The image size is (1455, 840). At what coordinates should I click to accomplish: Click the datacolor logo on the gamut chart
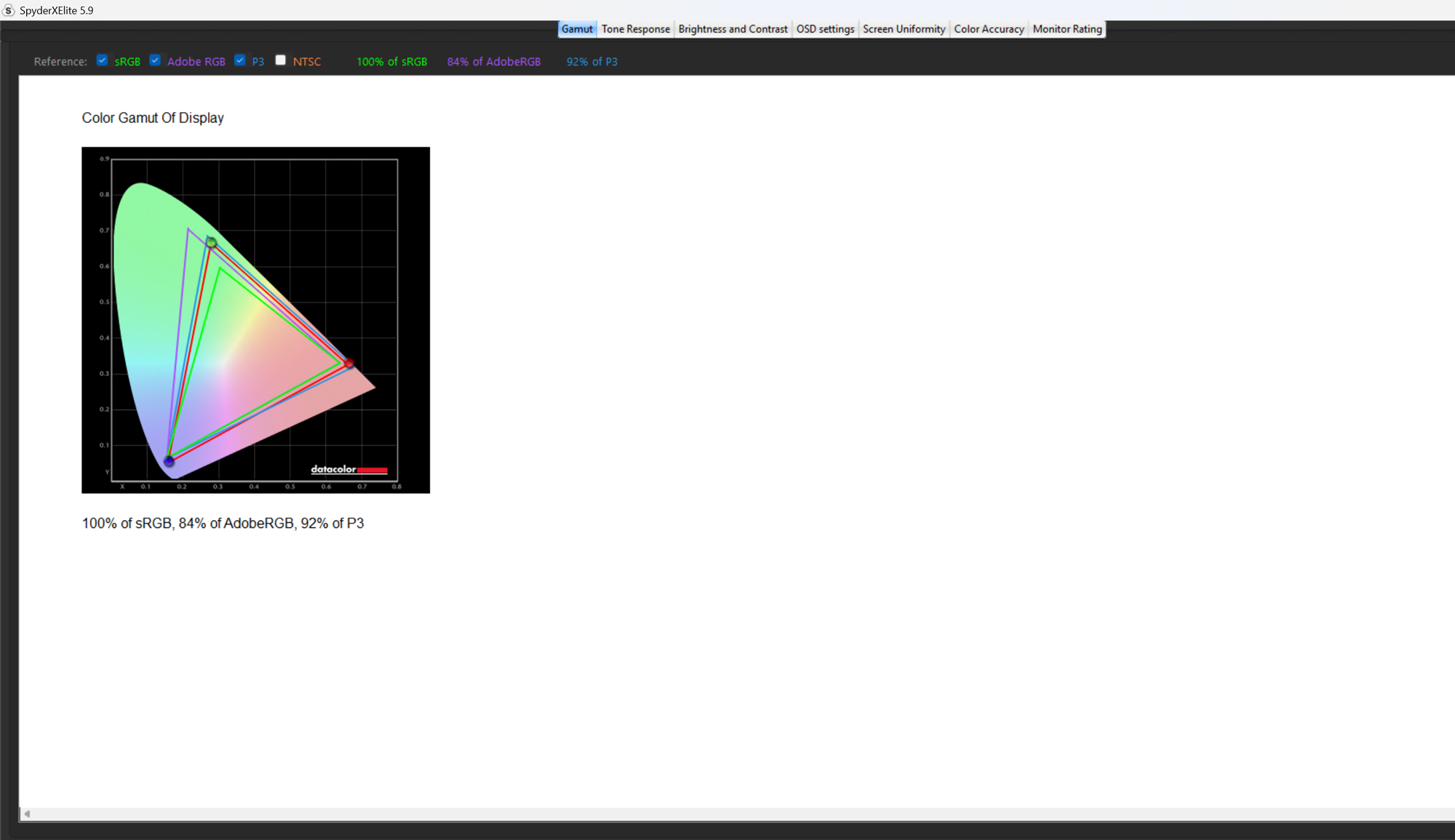pos(348,470)
